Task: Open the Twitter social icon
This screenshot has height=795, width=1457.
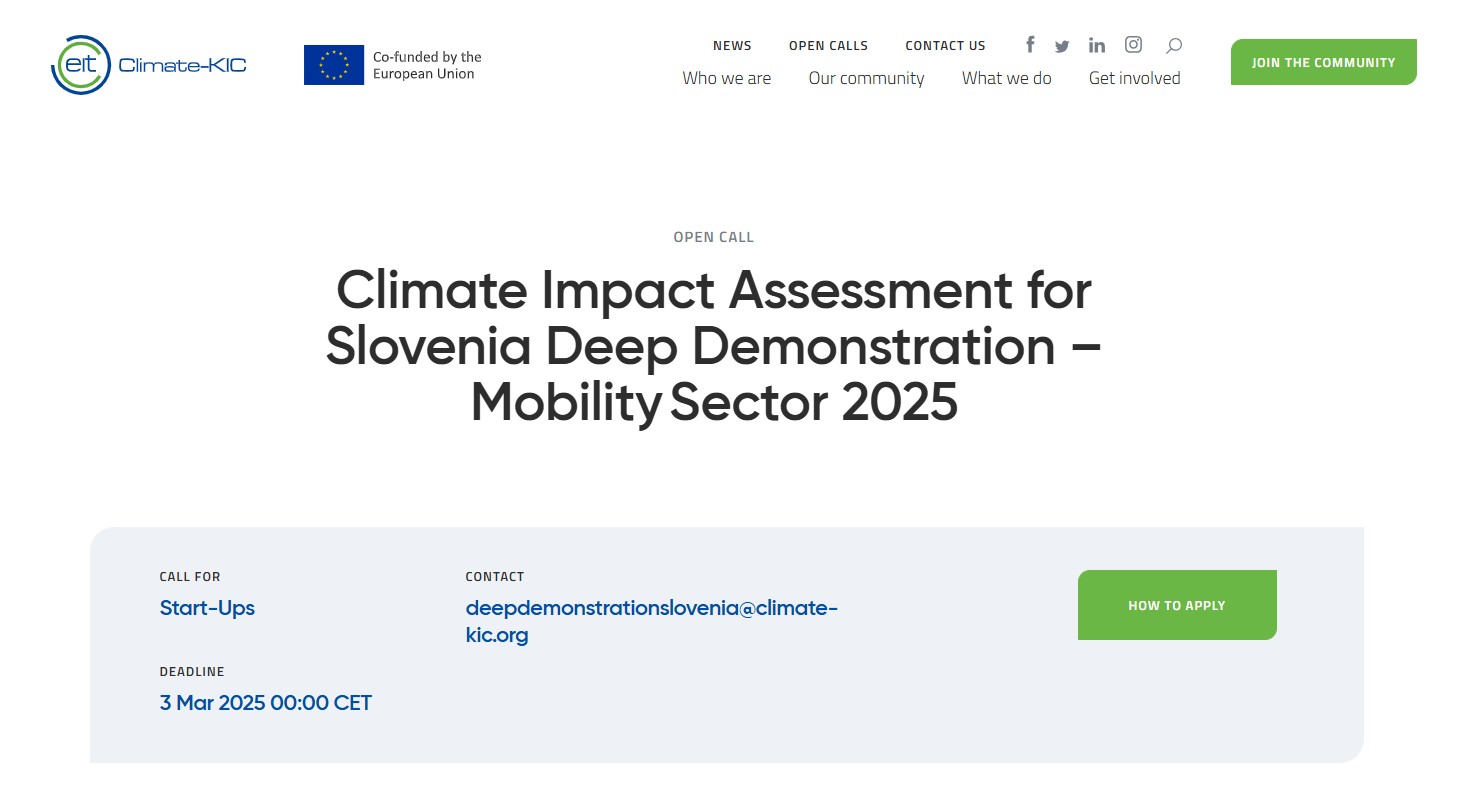Action: [1062, 46]
